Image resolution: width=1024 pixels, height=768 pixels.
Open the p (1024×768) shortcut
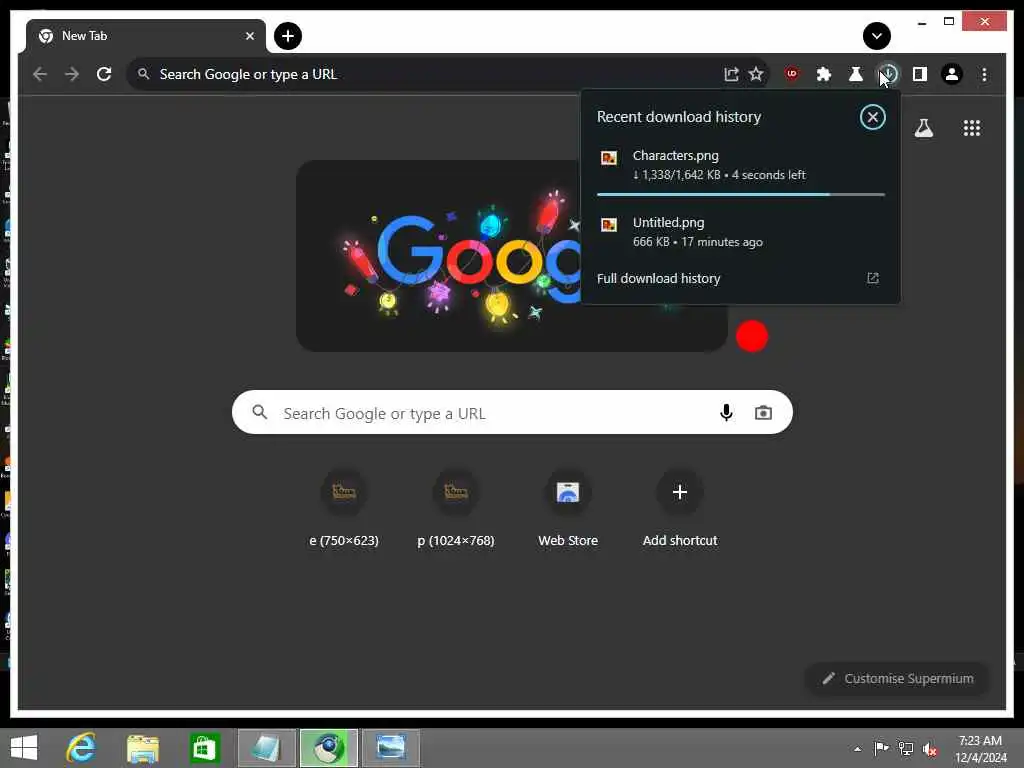(456, 509)
